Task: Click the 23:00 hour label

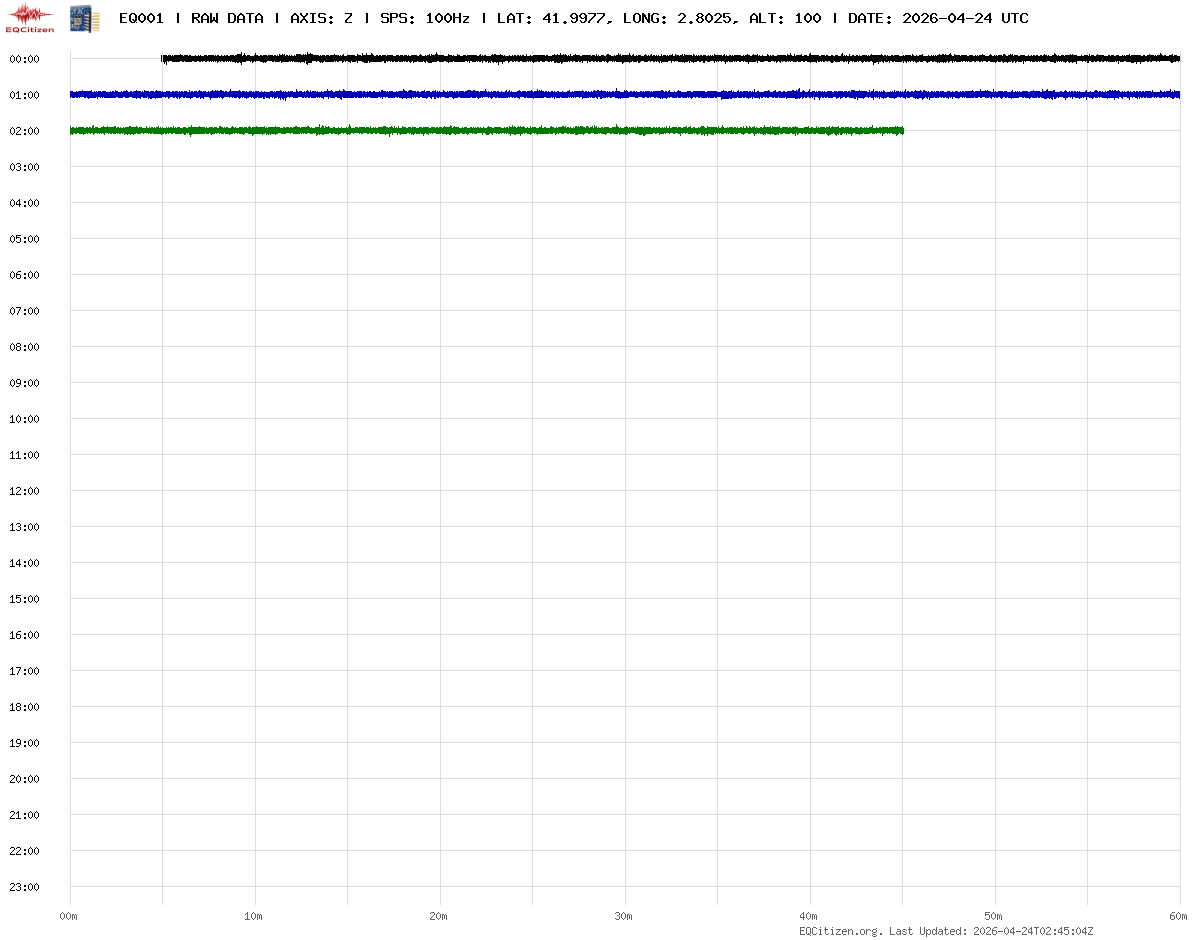Action: 24,887
